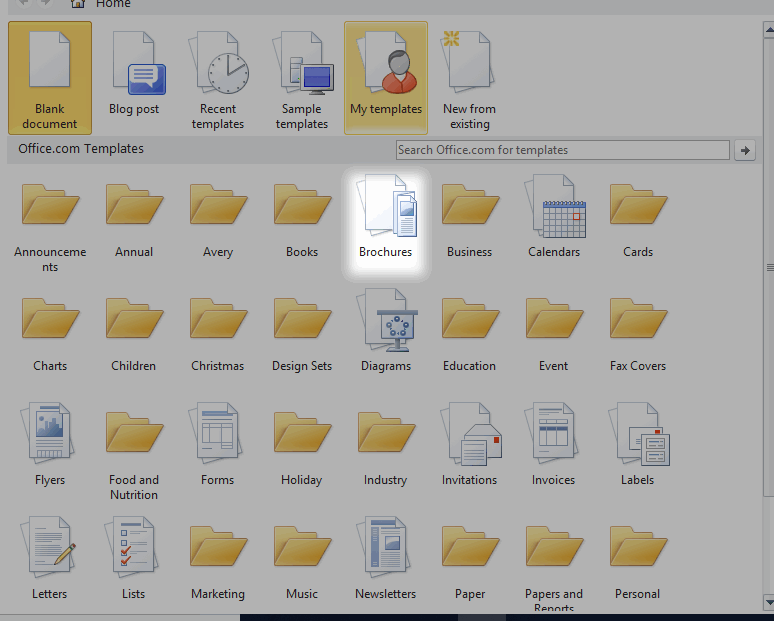Click the scrollbar up arrow
Image resolution: width=774 pixels, height=621 pixels.
pyautogui.click(x=769, y=30)
